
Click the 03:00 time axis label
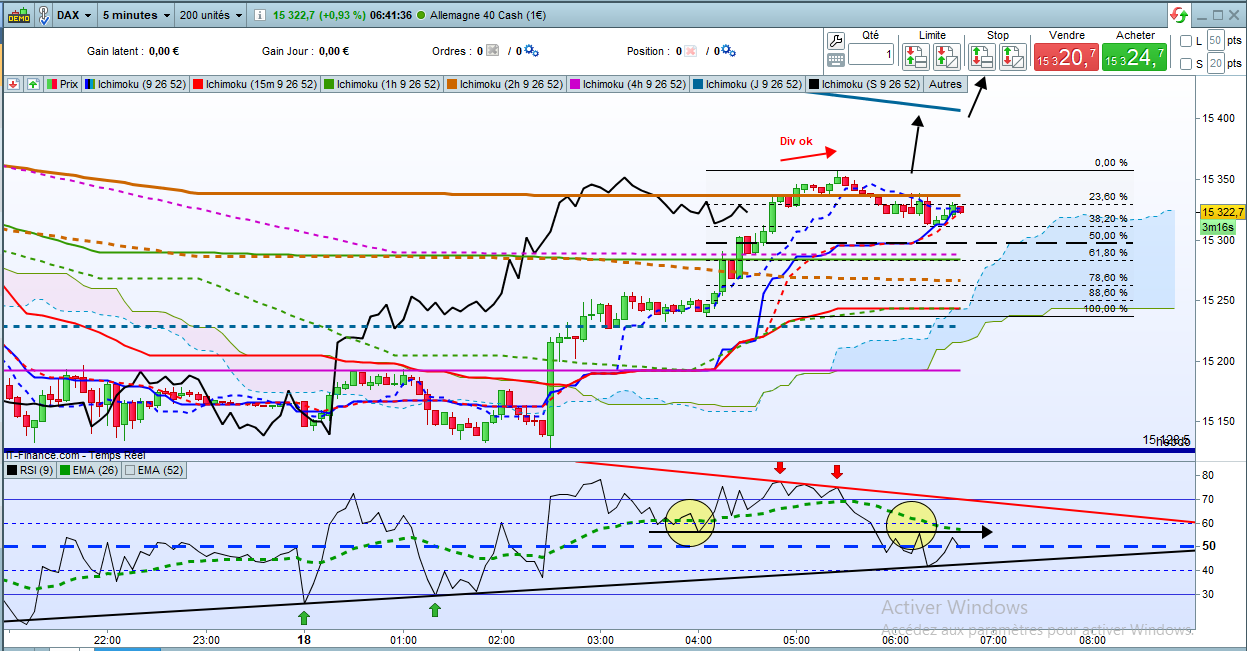click(x=601, y=639)
